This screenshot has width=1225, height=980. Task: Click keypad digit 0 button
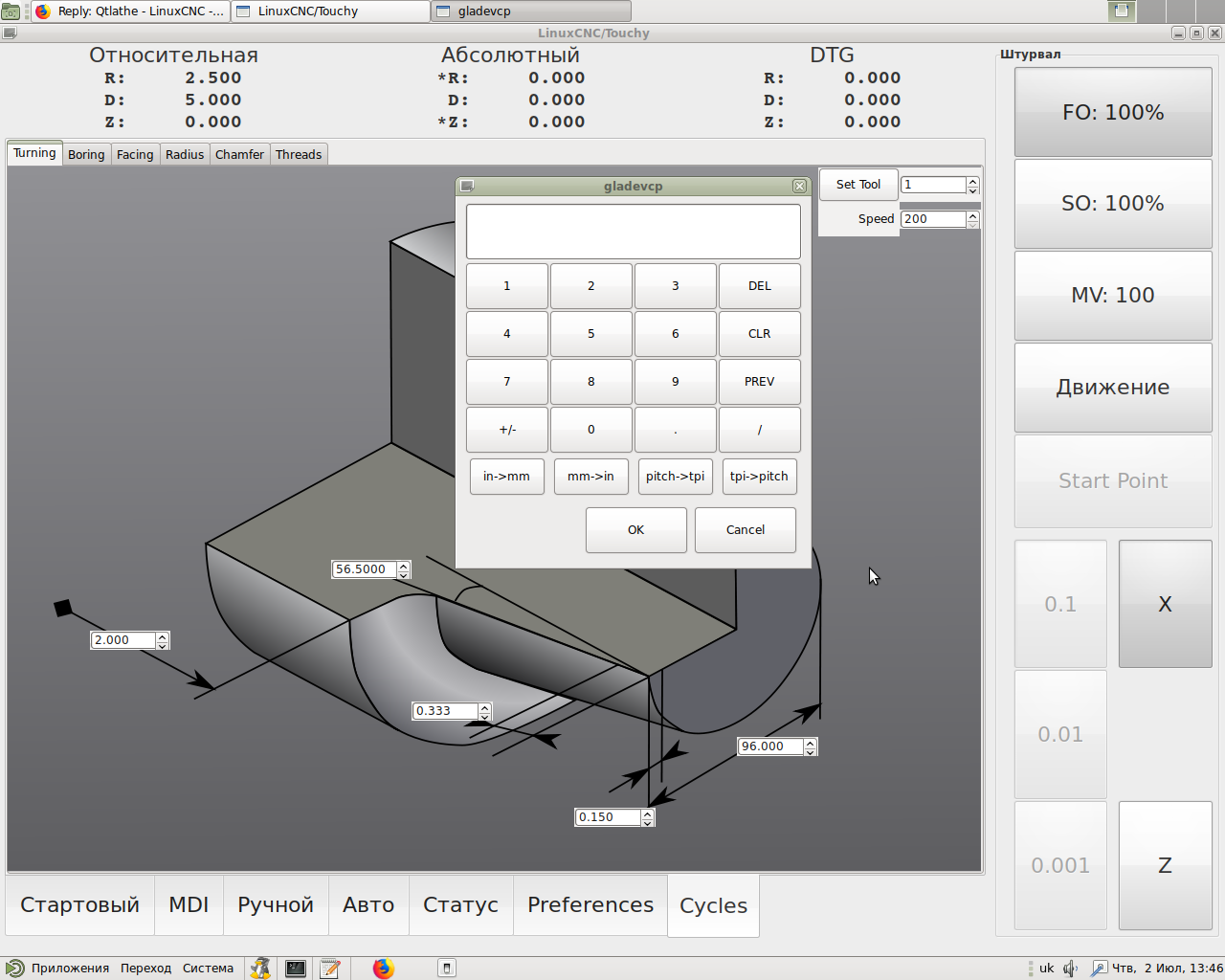591,430
